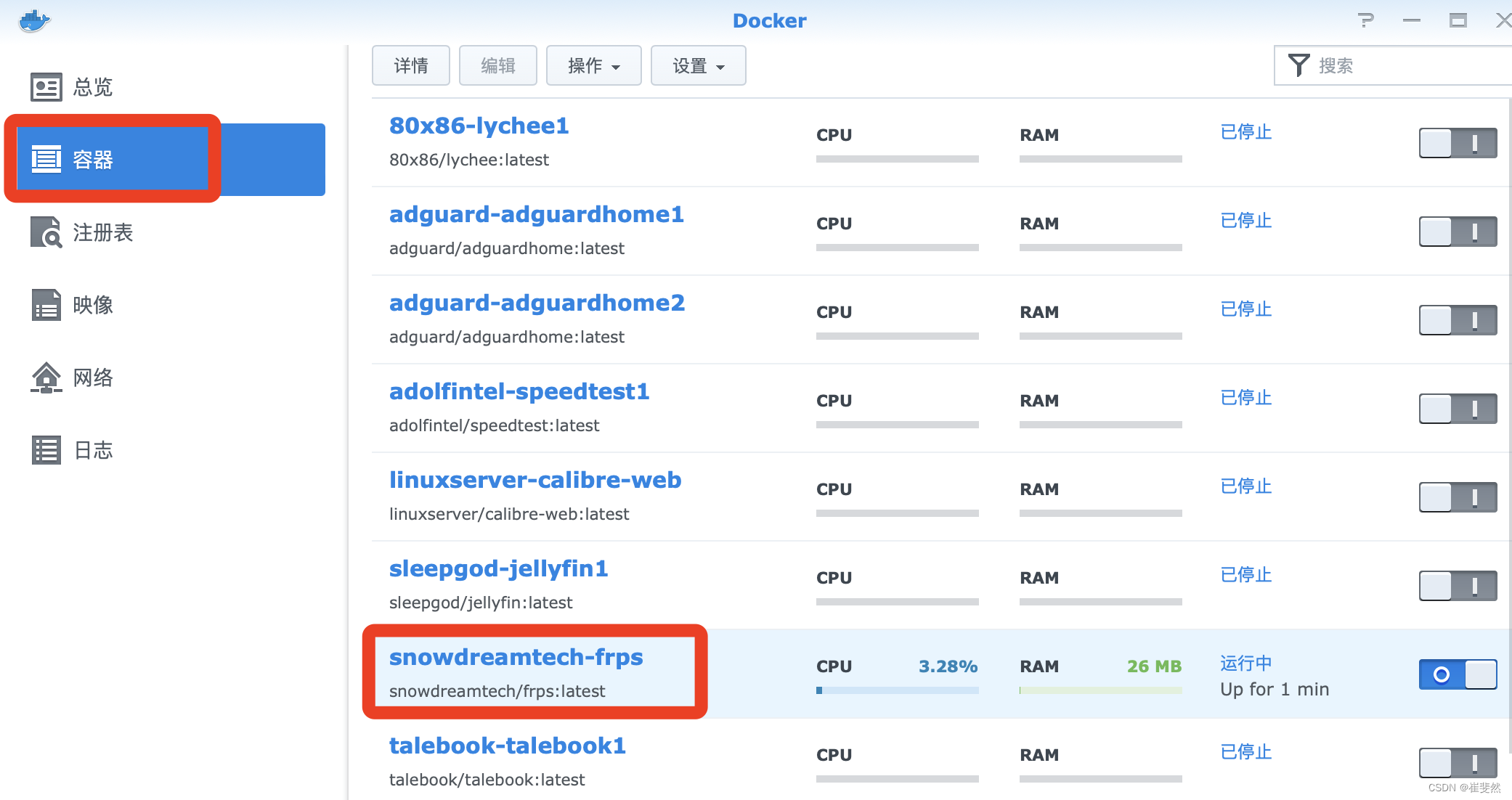This screenshot has width=1512, height=800.
Task: Click the linuxserver/calibre-web:latest image text
Action: (x=509, y=514)
